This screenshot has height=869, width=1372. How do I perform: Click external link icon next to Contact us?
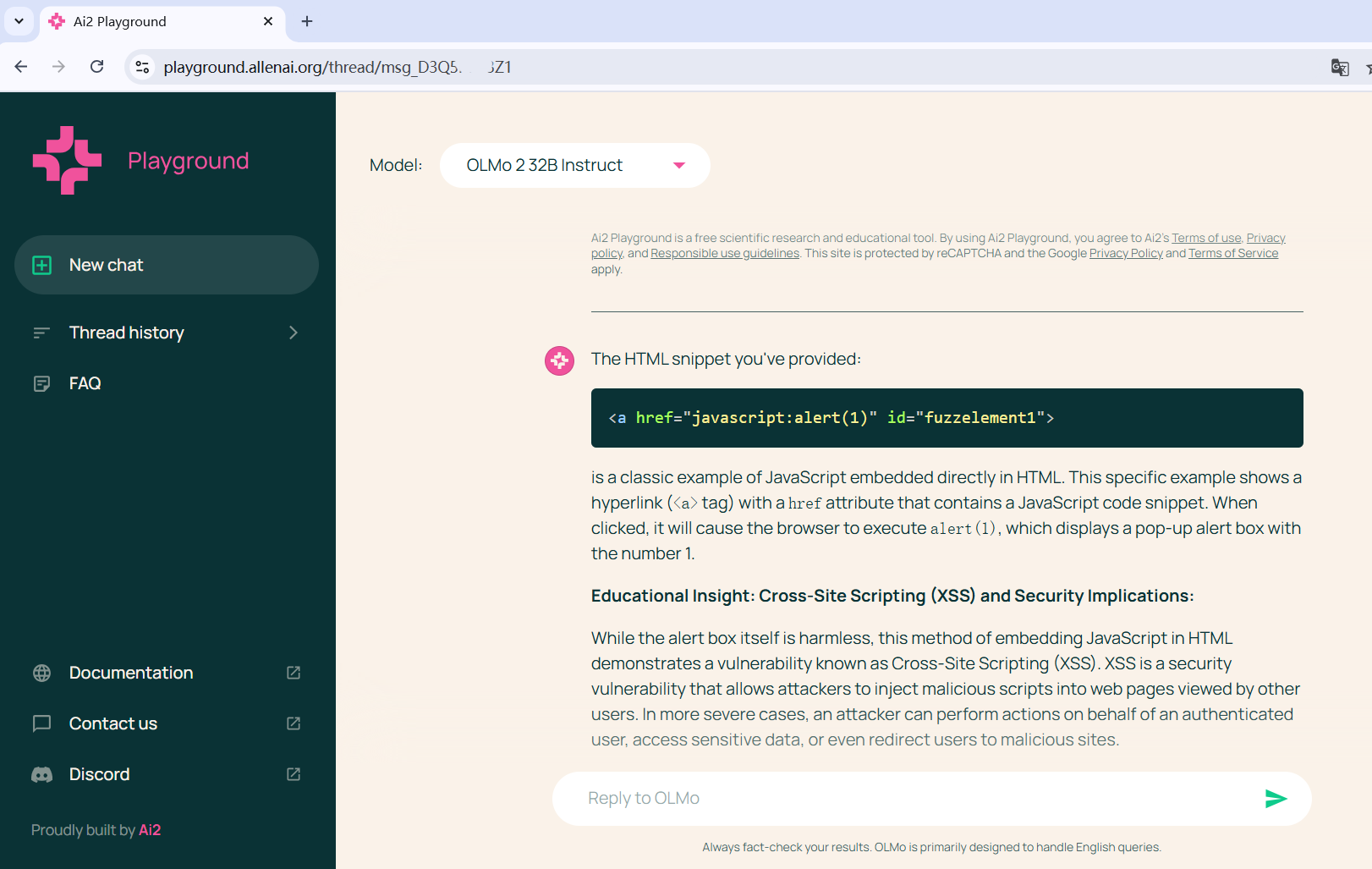[294, 723]
